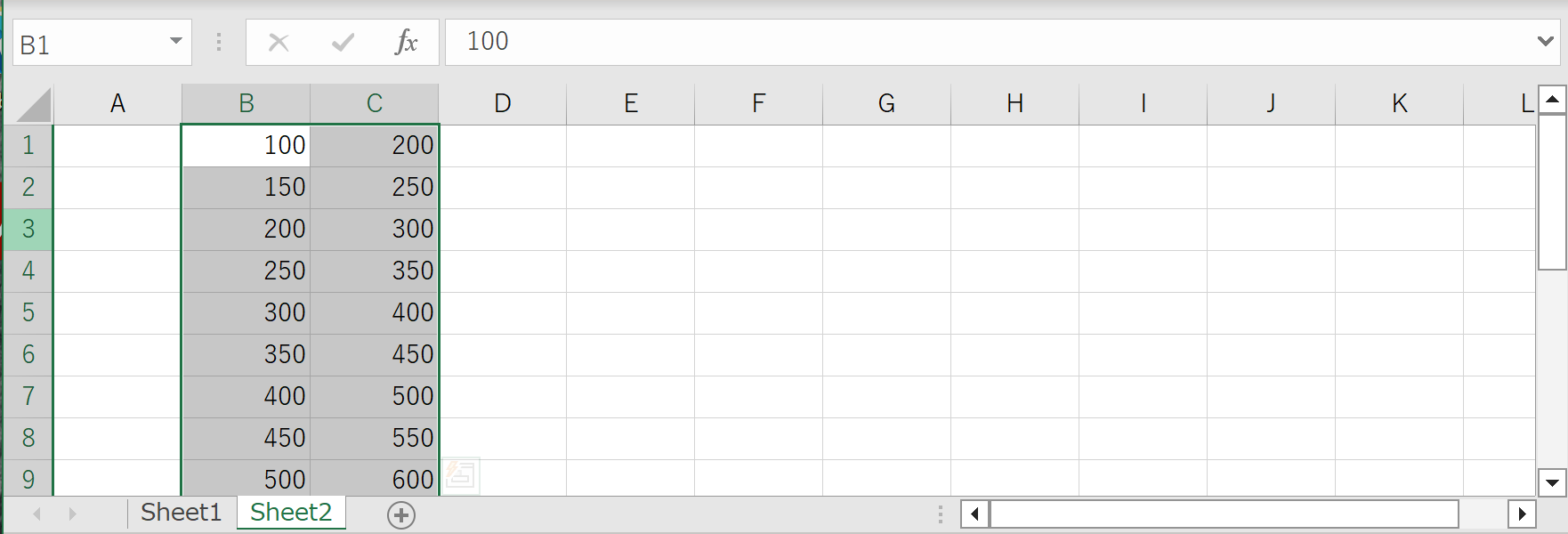Image resolution: width=1568 pixels, height=534 pixels.
Task: Select the Sheet2 tab
Action: coord(291,513)
